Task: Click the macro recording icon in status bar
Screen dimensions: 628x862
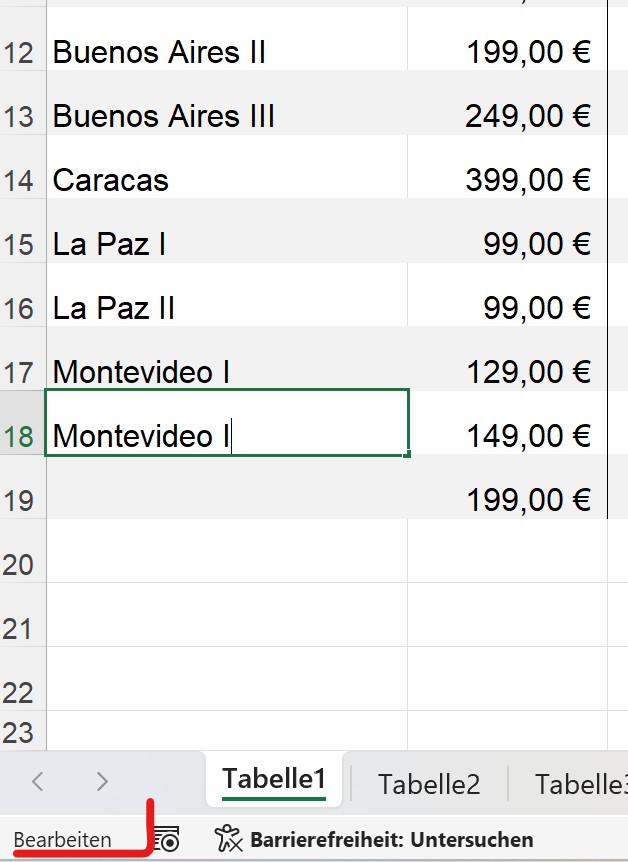Action: coord(167,840)
